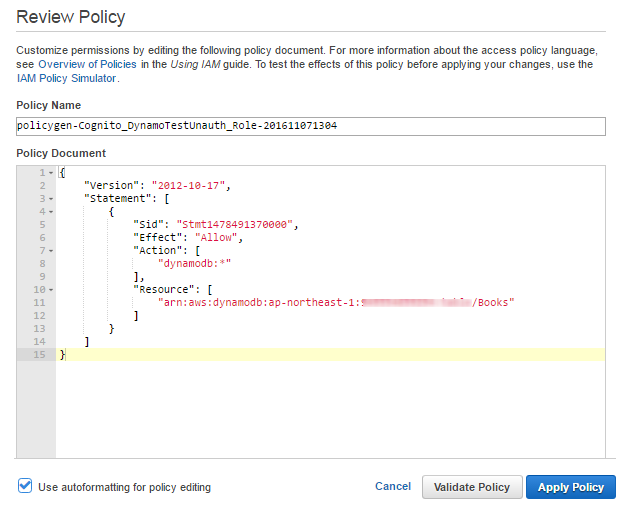Click the closing brace on line 15

[62, 355]
